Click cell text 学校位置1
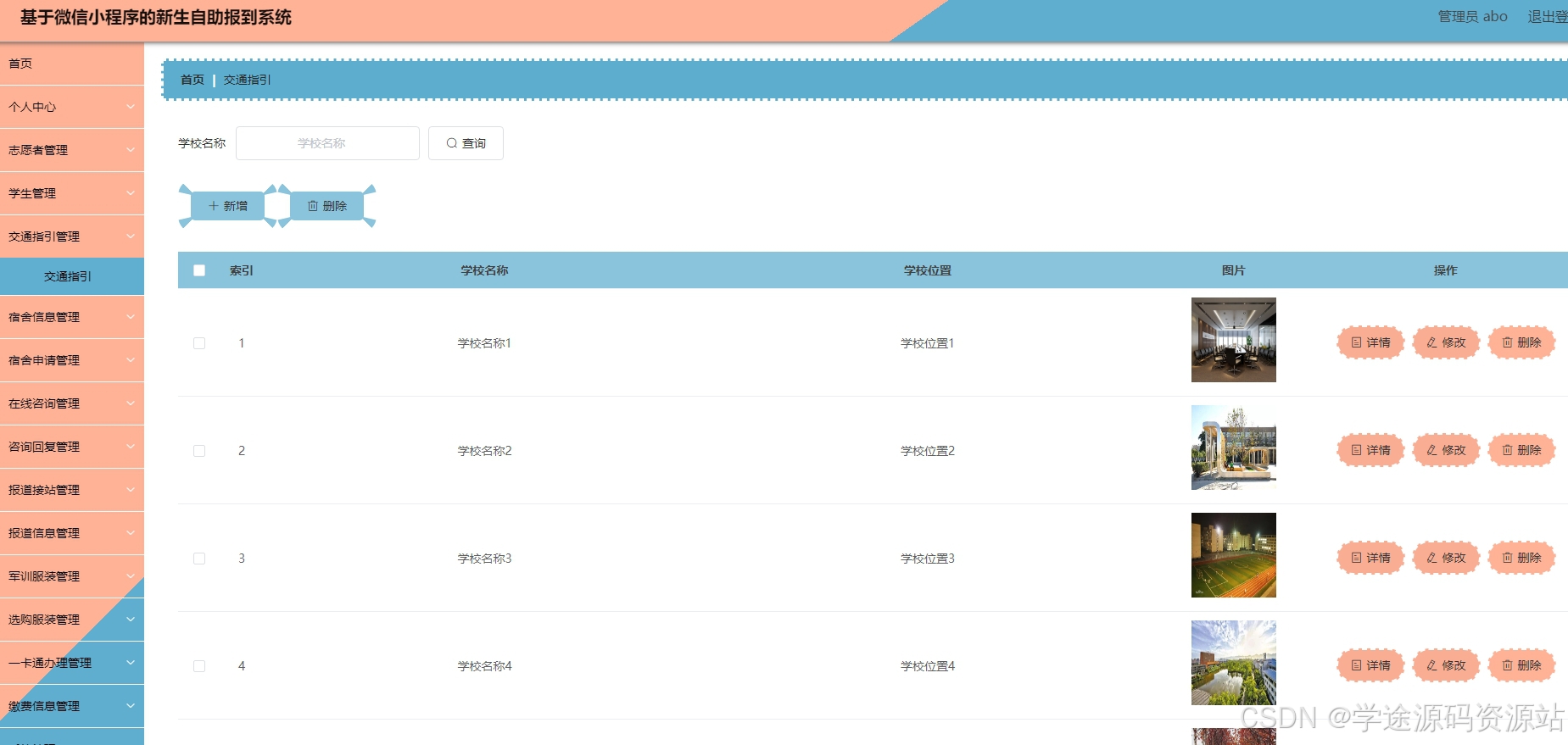 click(928, 343)
